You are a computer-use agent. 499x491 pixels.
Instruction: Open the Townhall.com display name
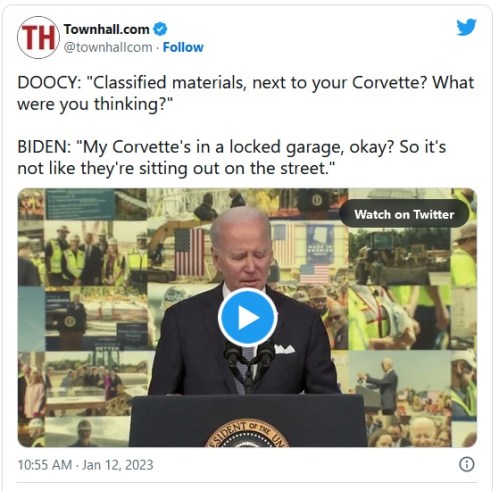[x=106, y=29]
